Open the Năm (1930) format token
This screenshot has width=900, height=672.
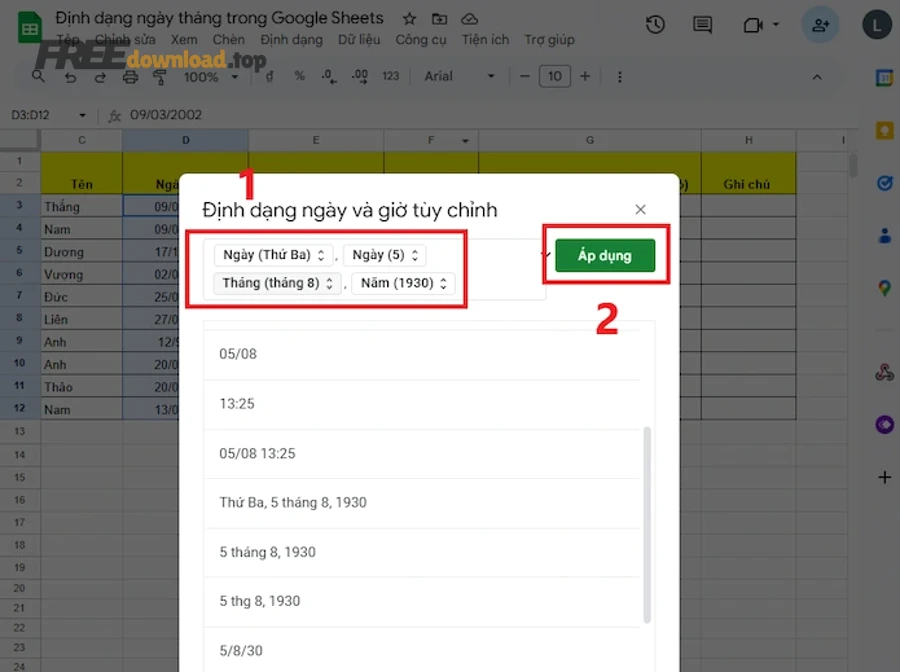point(404,283)
